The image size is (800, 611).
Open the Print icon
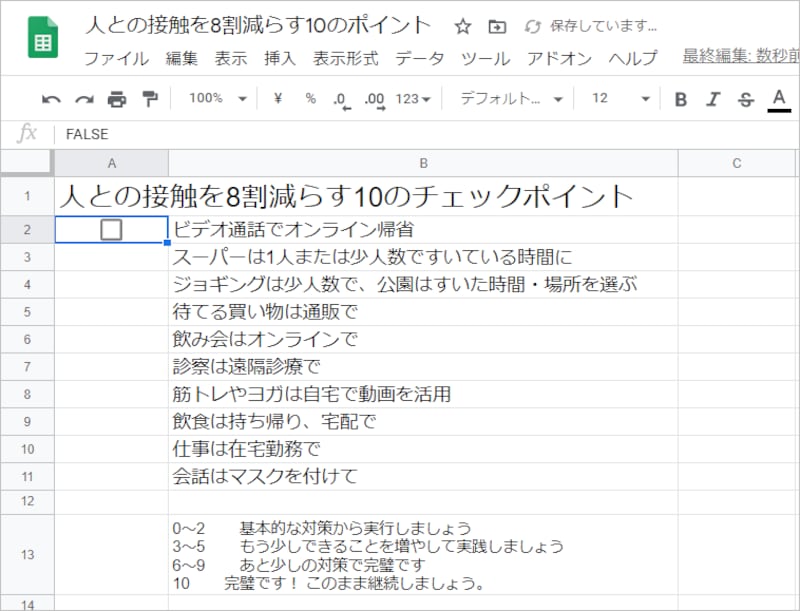tap(115, 99)
